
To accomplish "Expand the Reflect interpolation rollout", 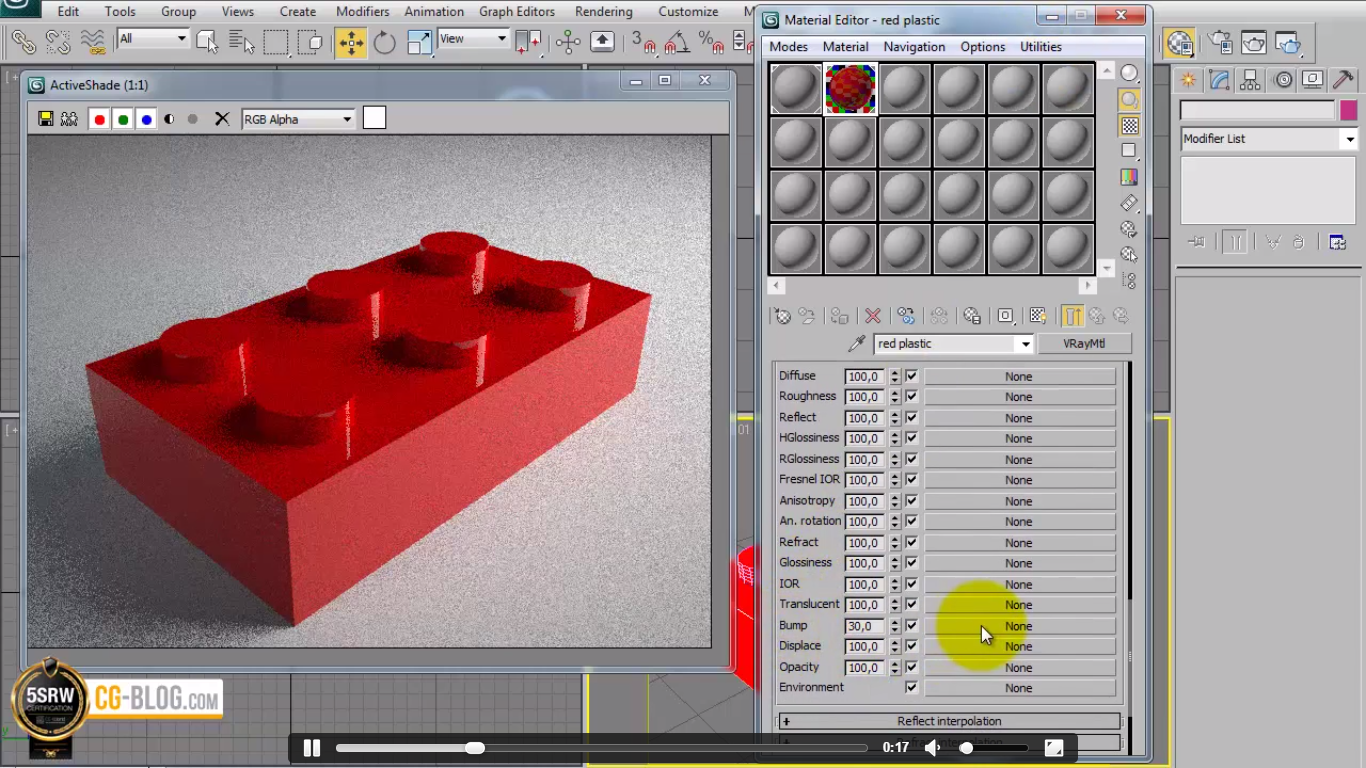I will [949, 721].
